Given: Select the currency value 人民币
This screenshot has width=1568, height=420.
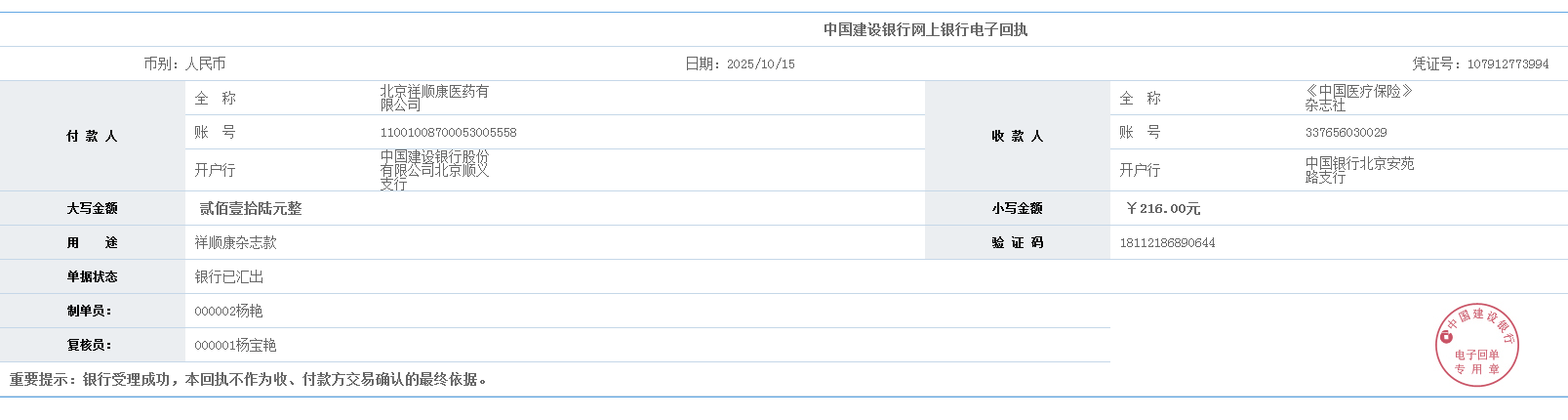Looking at the screenshot, I should point(205,63).
